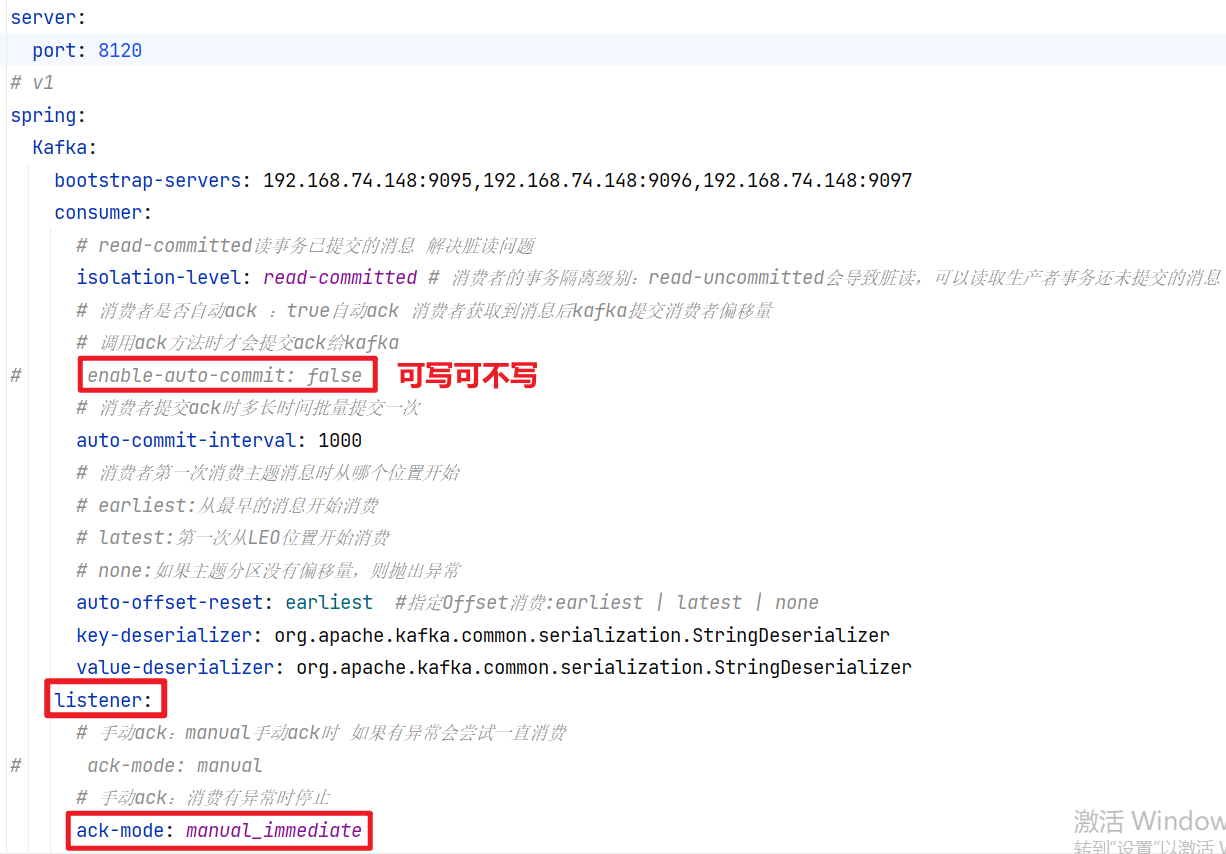Click the comment '调用ack方法时才会提交ack给kafka'
The image size is (1226, 854).
click(x=238, y=342)
